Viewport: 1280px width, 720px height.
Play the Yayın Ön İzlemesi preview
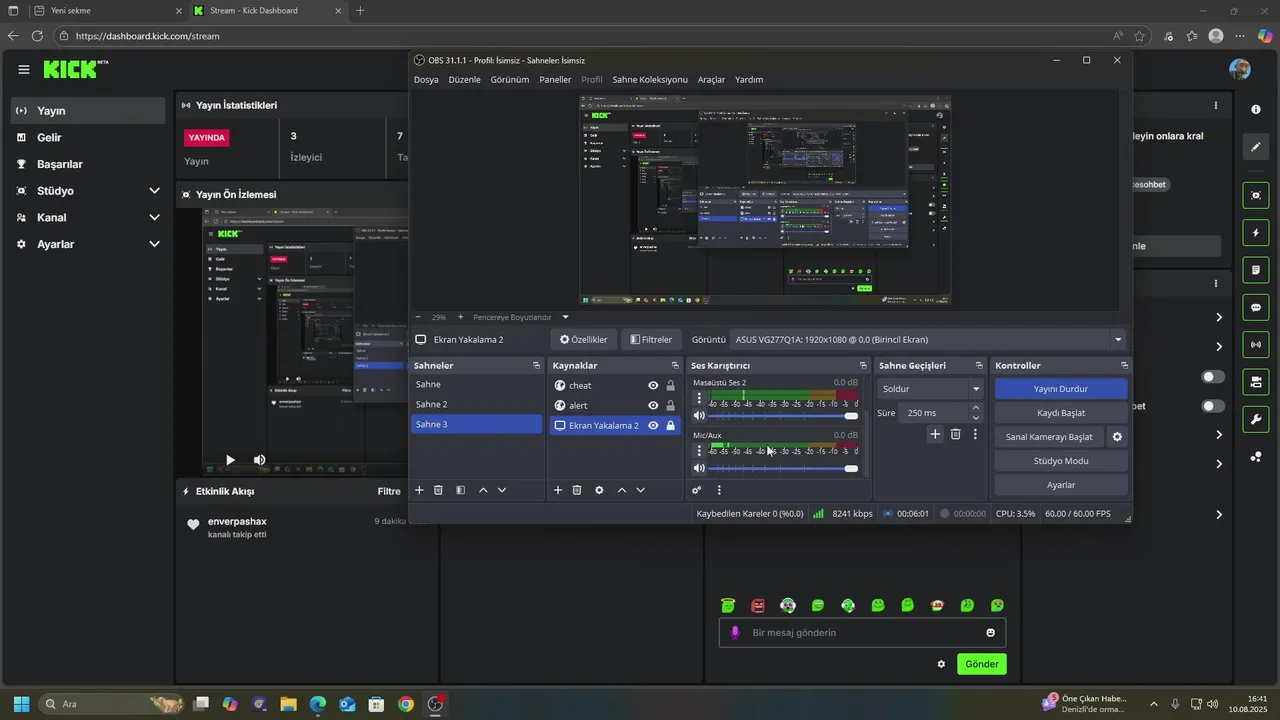coord(230,460)
